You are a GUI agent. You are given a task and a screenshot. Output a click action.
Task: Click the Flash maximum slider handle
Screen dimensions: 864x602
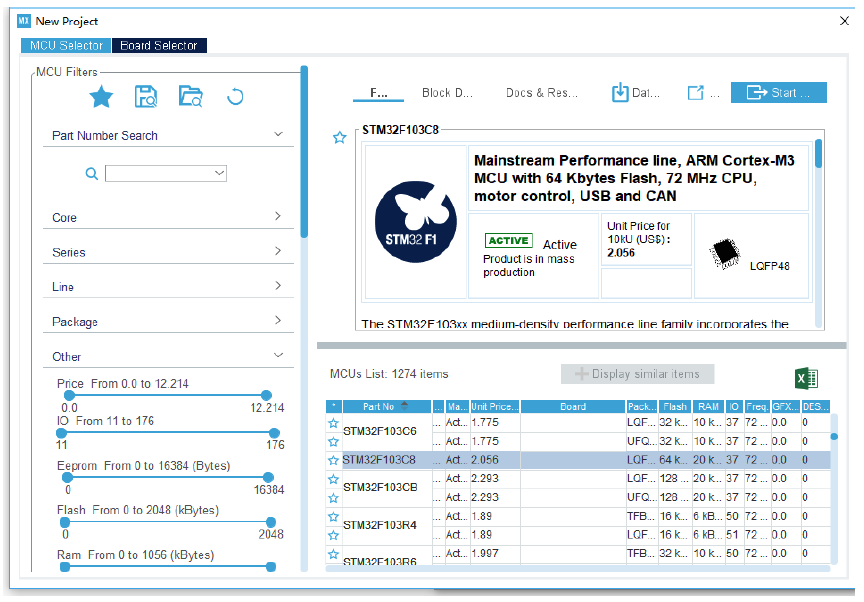click(271, 522)
